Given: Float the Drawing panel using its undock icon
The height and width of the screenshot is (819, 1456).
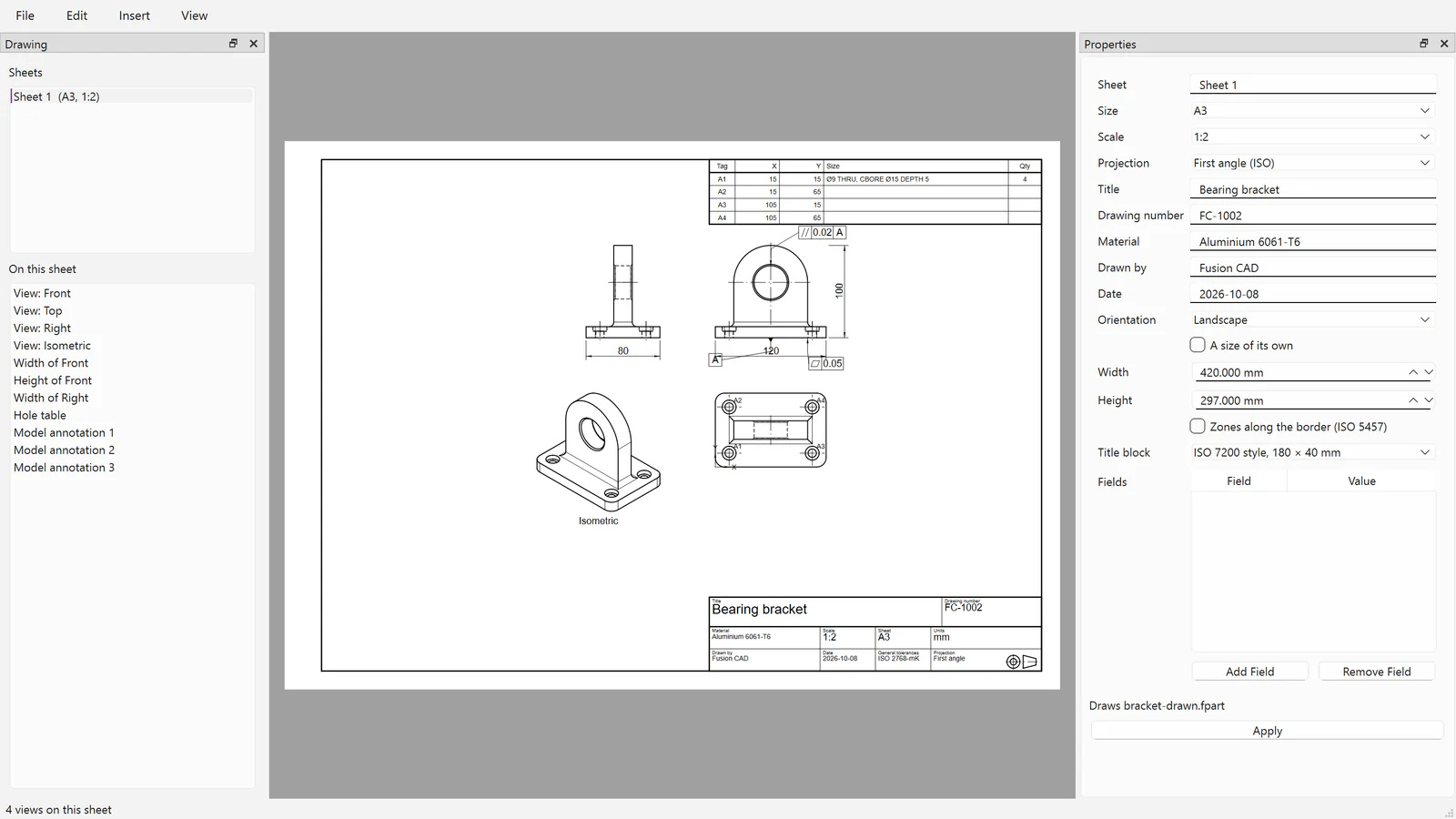Looking at the screenshot, I should [x=233, y=44].
